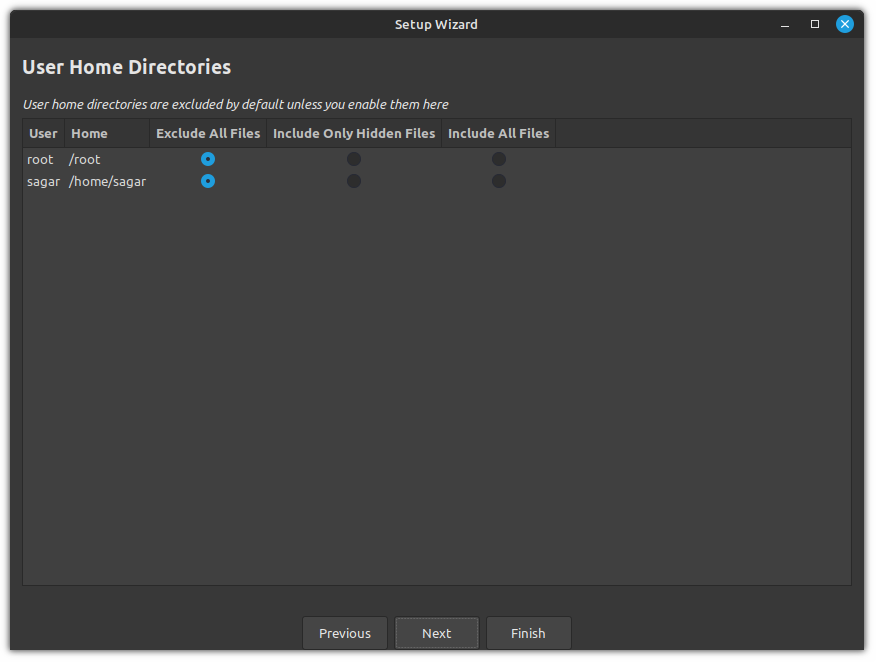The height and width of the screenshot is (662, 876).
Task: Click the Next button
Action: [x=436, y=633]
